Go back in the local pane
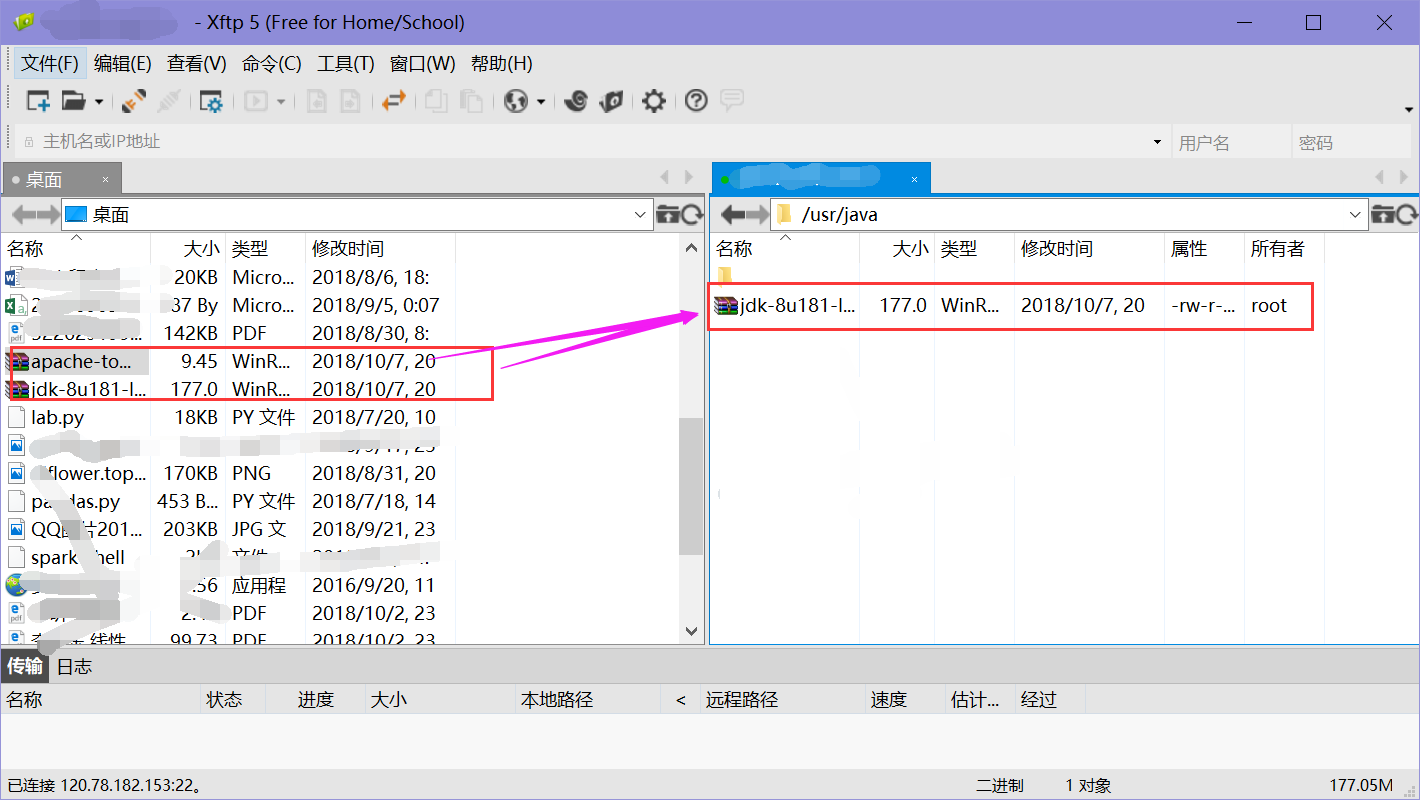This screenshot has height=800, width=1420. (22, 215)
